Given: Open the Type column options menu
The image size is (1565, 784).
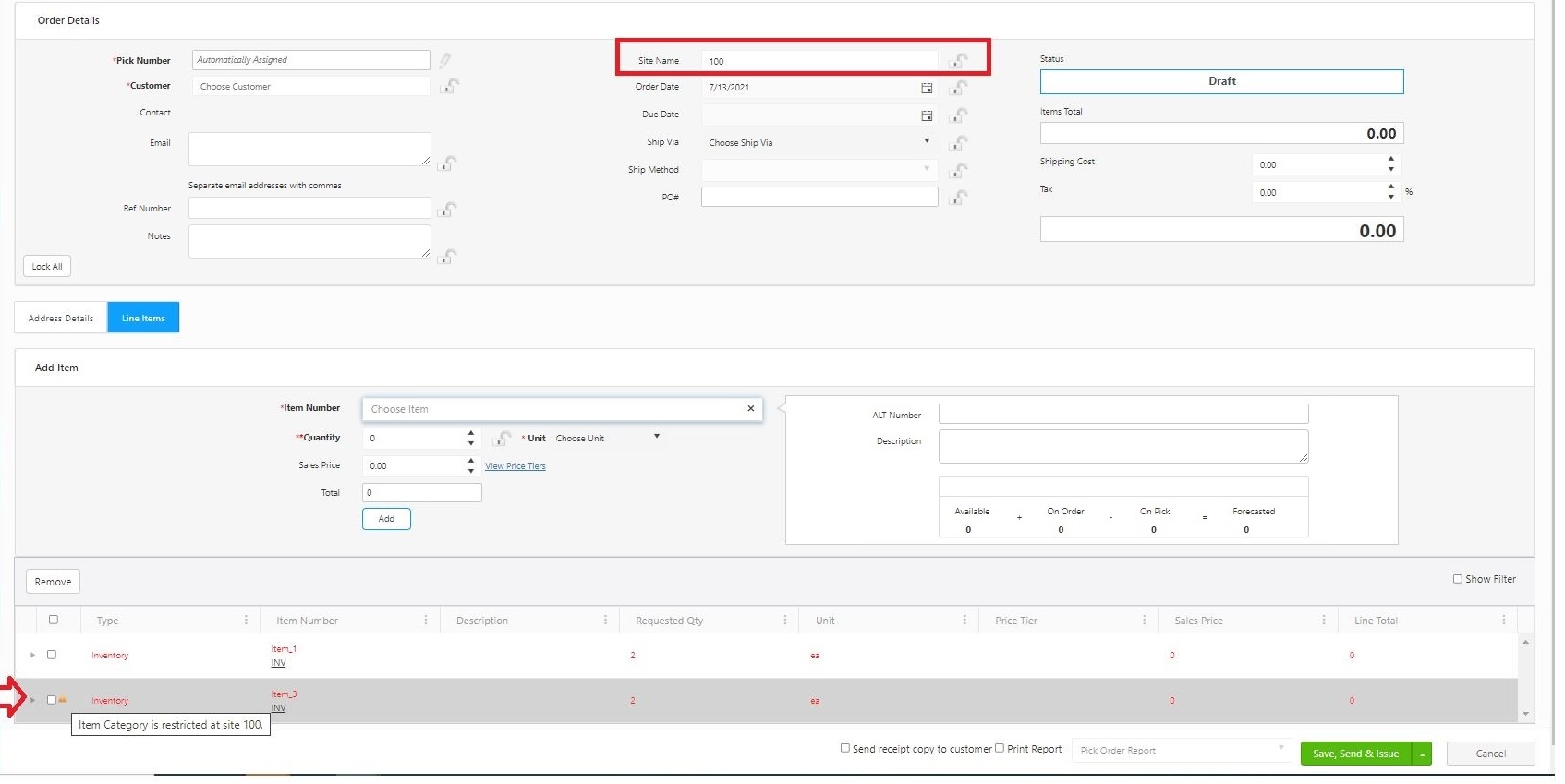Looking at the screenshot, I should [x=246, y=621].
